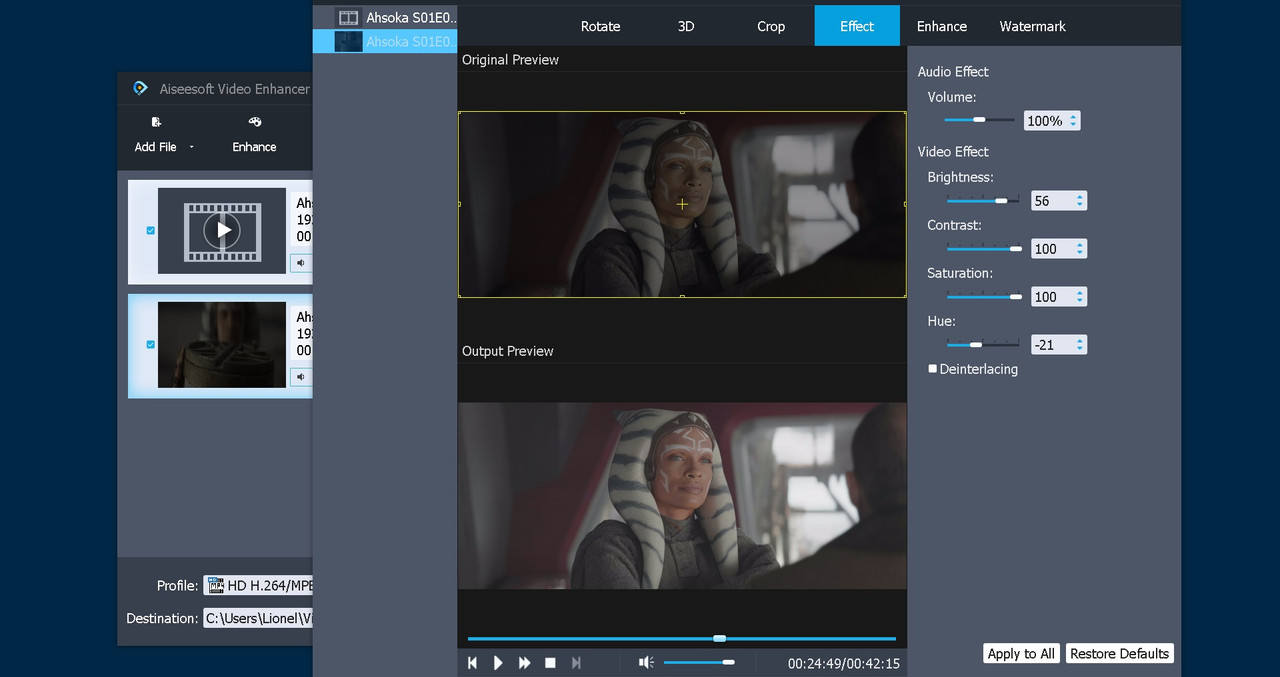Screen dimensions: 1280x677
Task: Click the Add File document icon
Action: pyautogui.click(x=156, y=122)
